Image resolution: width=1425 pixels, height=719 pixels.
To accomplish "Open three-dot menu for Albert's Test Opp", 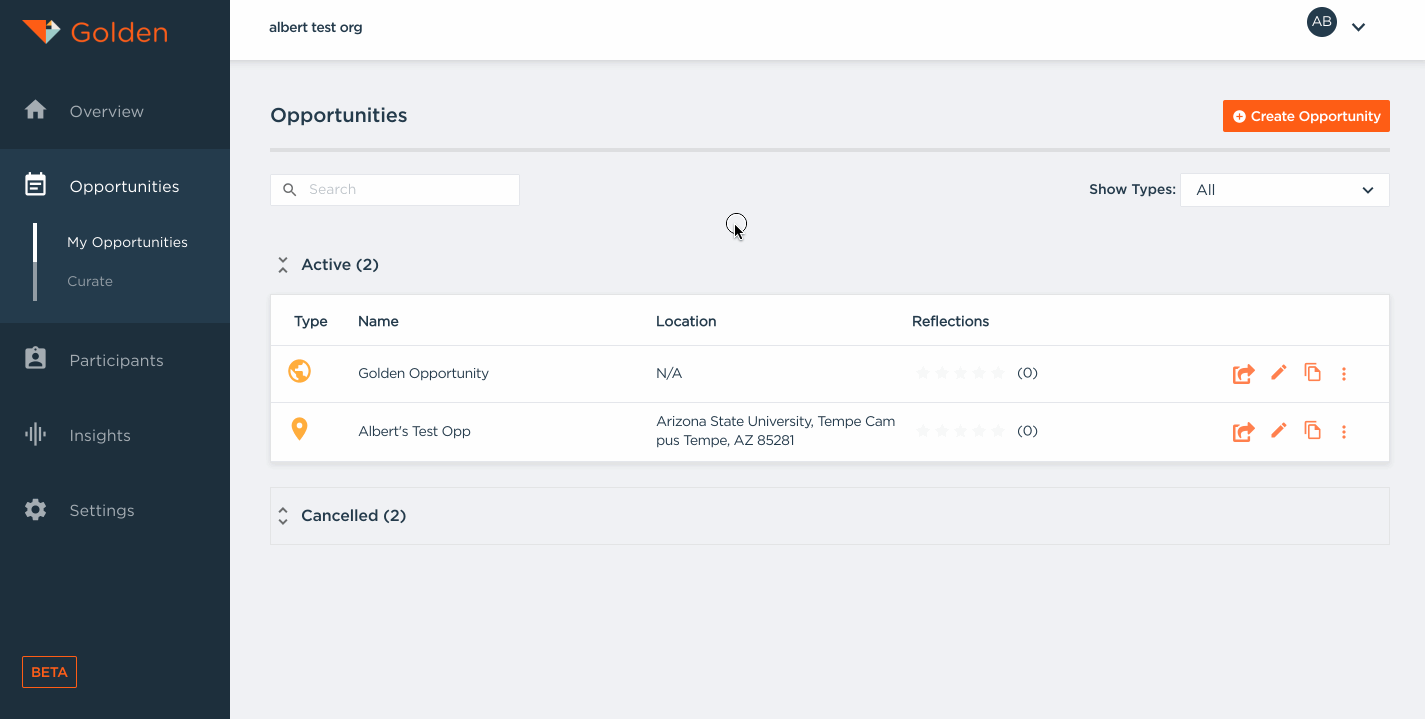I will tap(1344, 432).
